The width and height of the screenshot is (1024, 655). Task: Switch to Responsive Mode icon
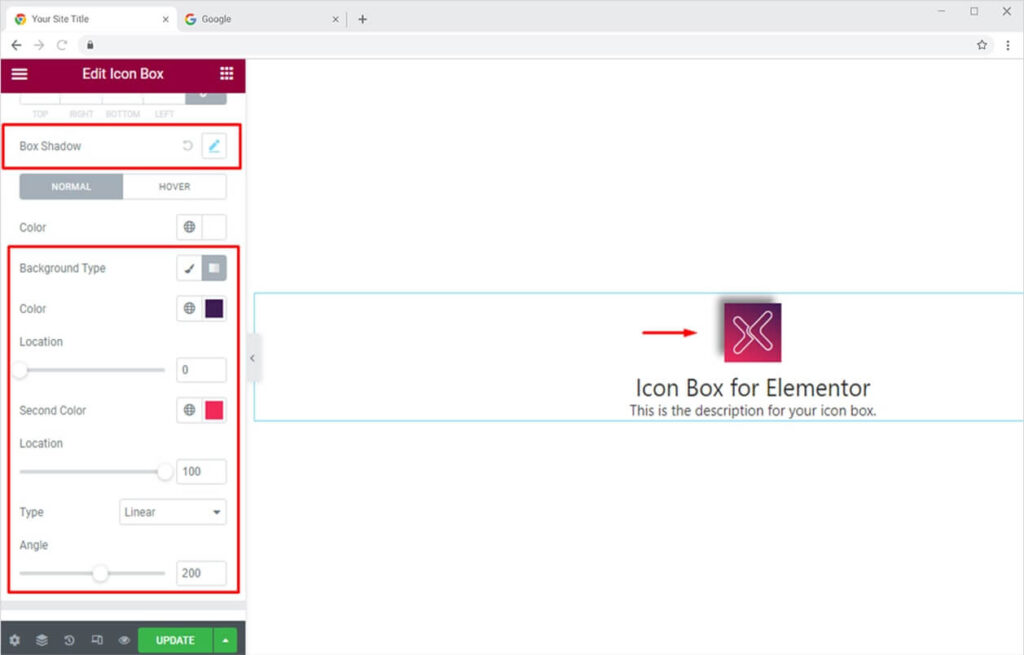[x=97, y=640]
